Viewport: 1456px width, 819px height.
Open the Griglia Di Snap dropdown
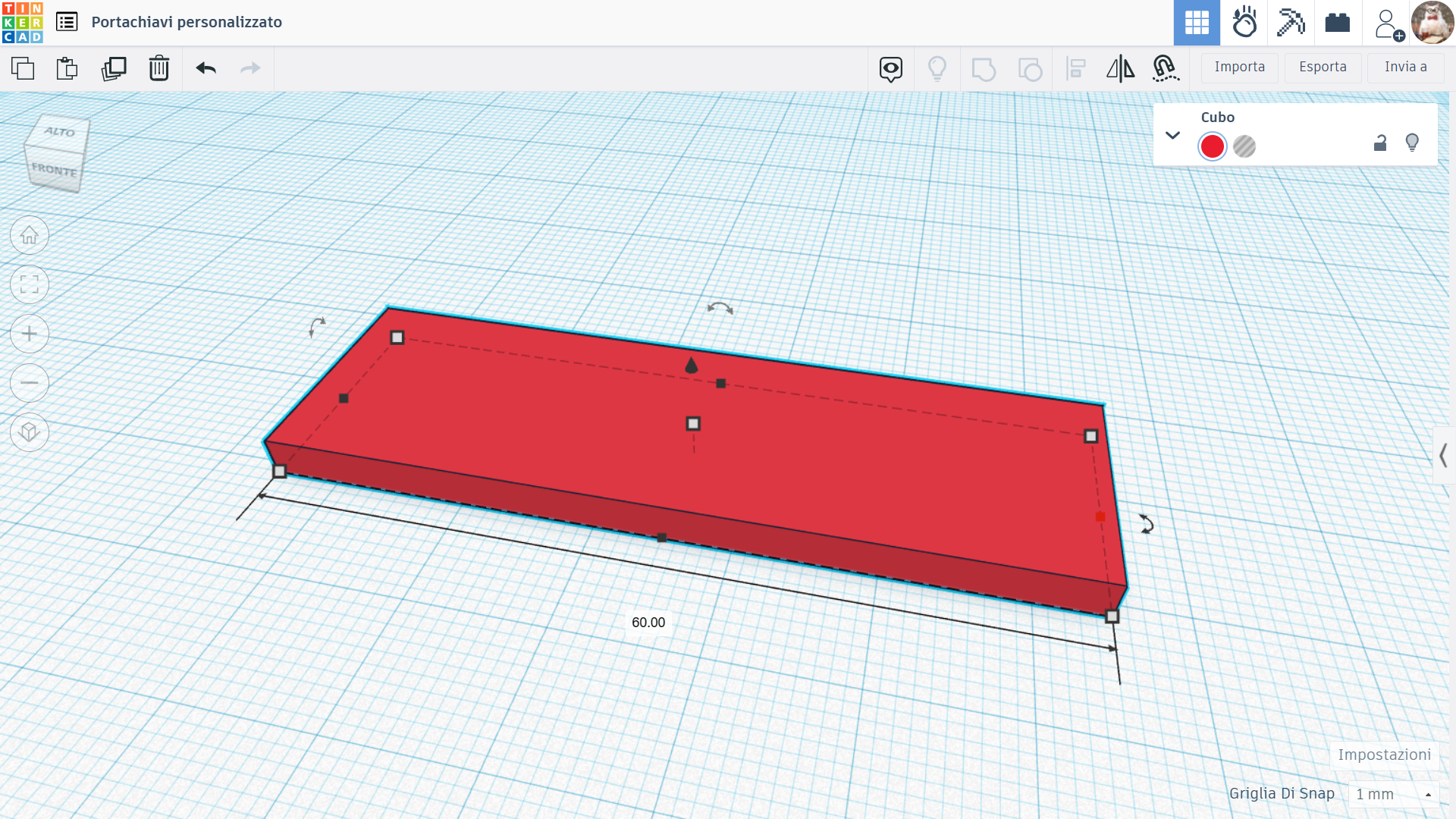(x=1394, y=794)
